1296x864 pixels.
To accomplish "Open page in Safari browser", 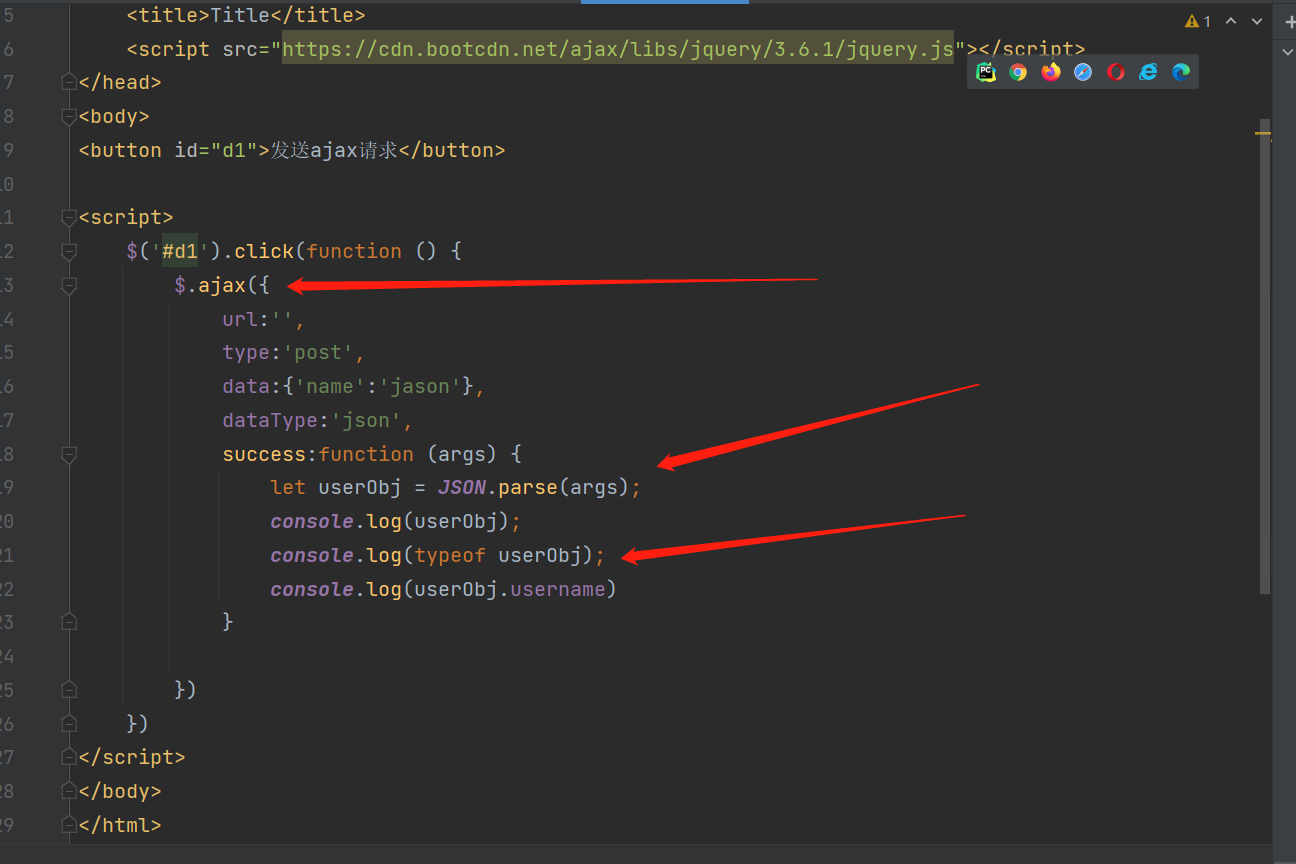I will pos(1083,72).
